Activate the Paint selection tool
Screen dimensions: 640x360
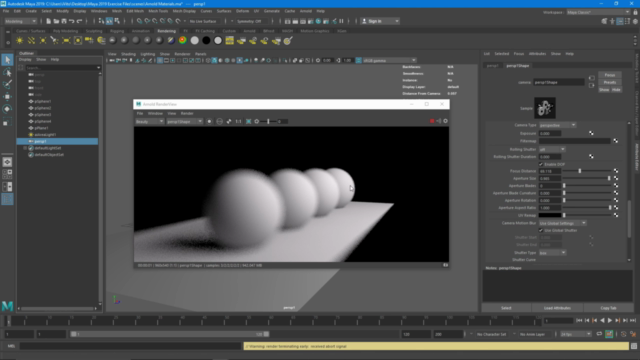tap(7, 84)
